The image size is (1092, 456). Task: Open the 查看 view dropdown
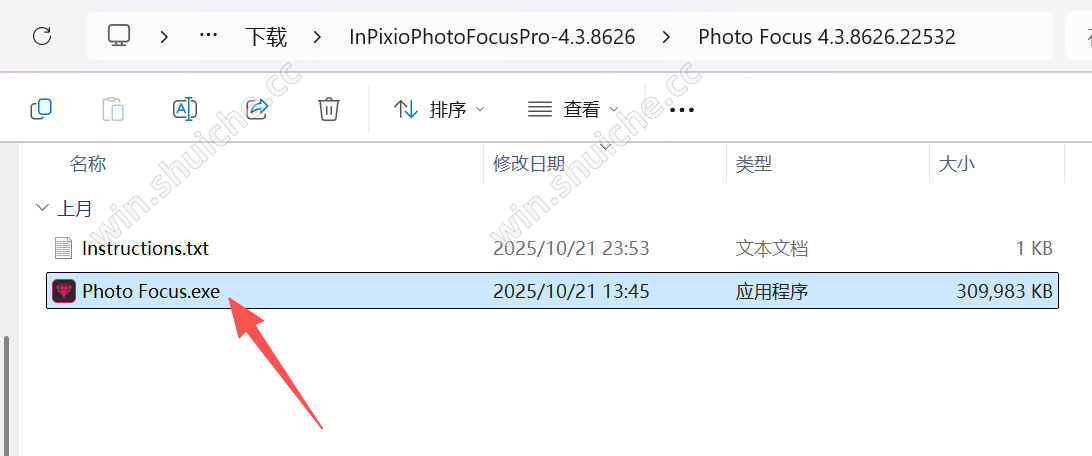coord(573,109)
